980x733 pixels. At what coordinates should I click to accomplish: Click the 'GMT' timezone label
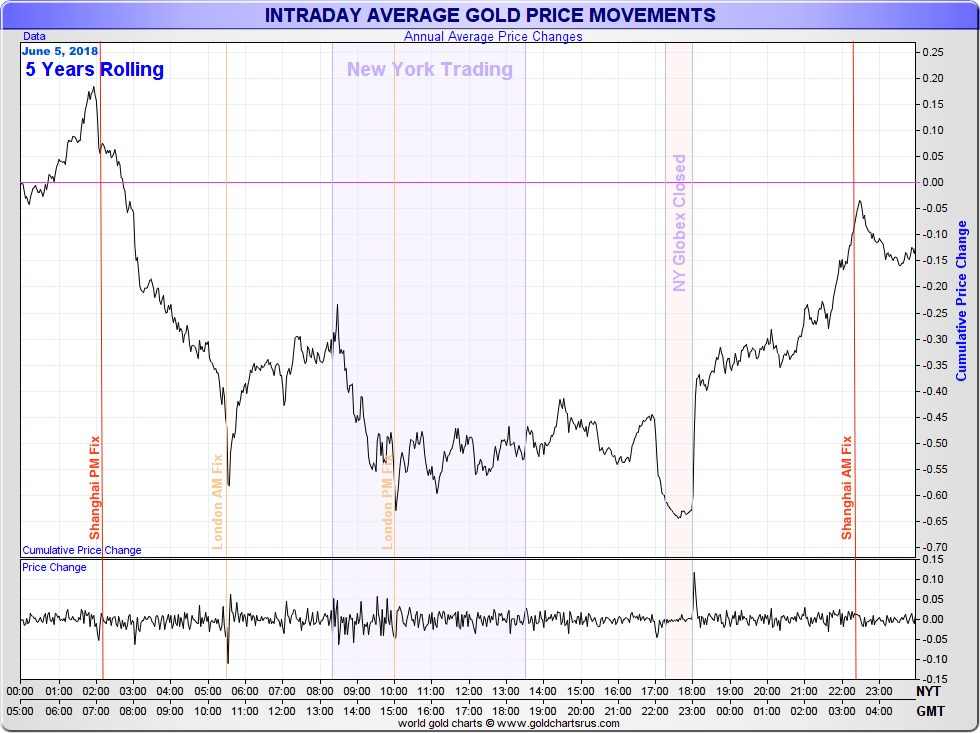pyautogui.click(x=931, y=711)
